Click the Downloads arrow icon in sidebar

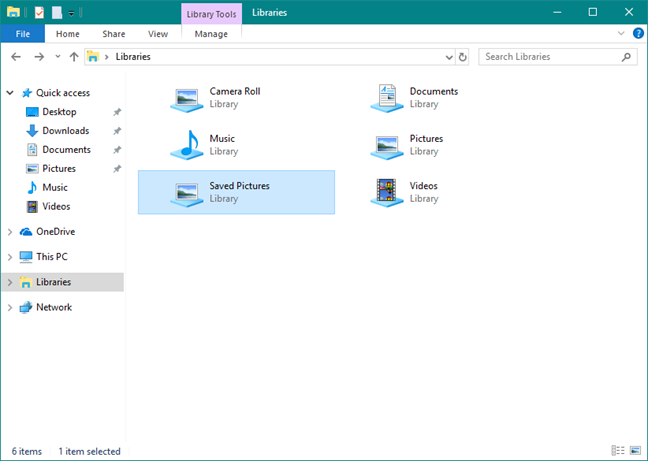point(32,131)
